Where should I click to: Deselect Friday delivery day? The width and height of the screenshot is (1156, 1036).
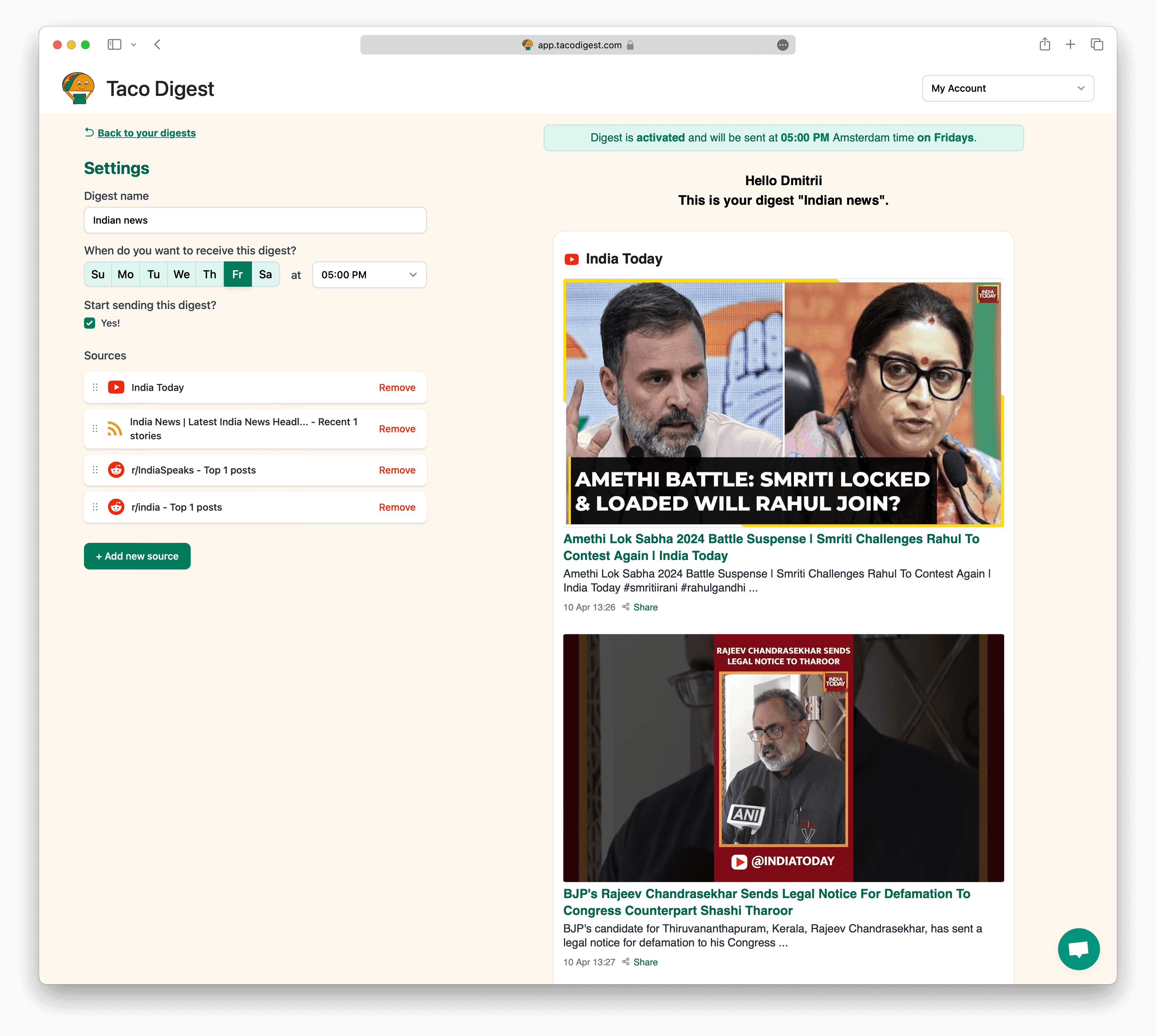click(x=238, y=275)
